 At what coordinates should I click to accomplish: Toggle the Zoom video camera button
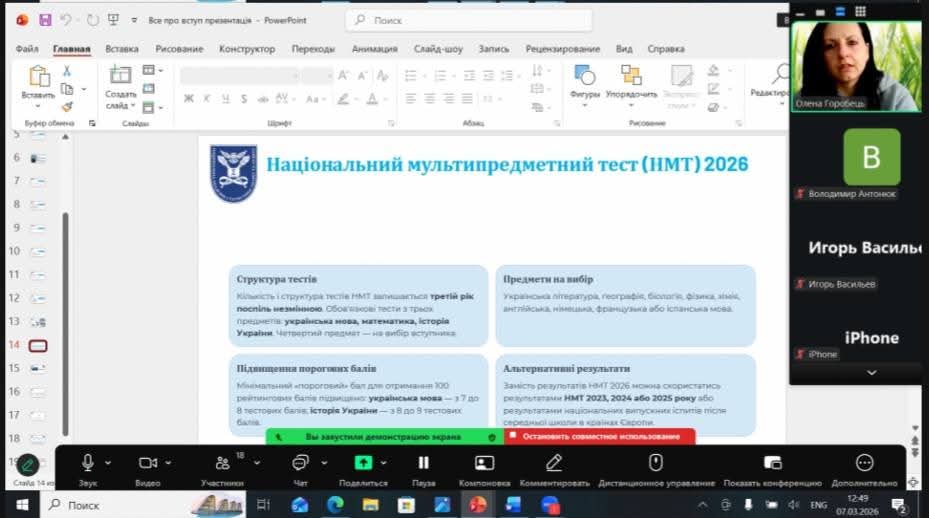click(148, 463)
